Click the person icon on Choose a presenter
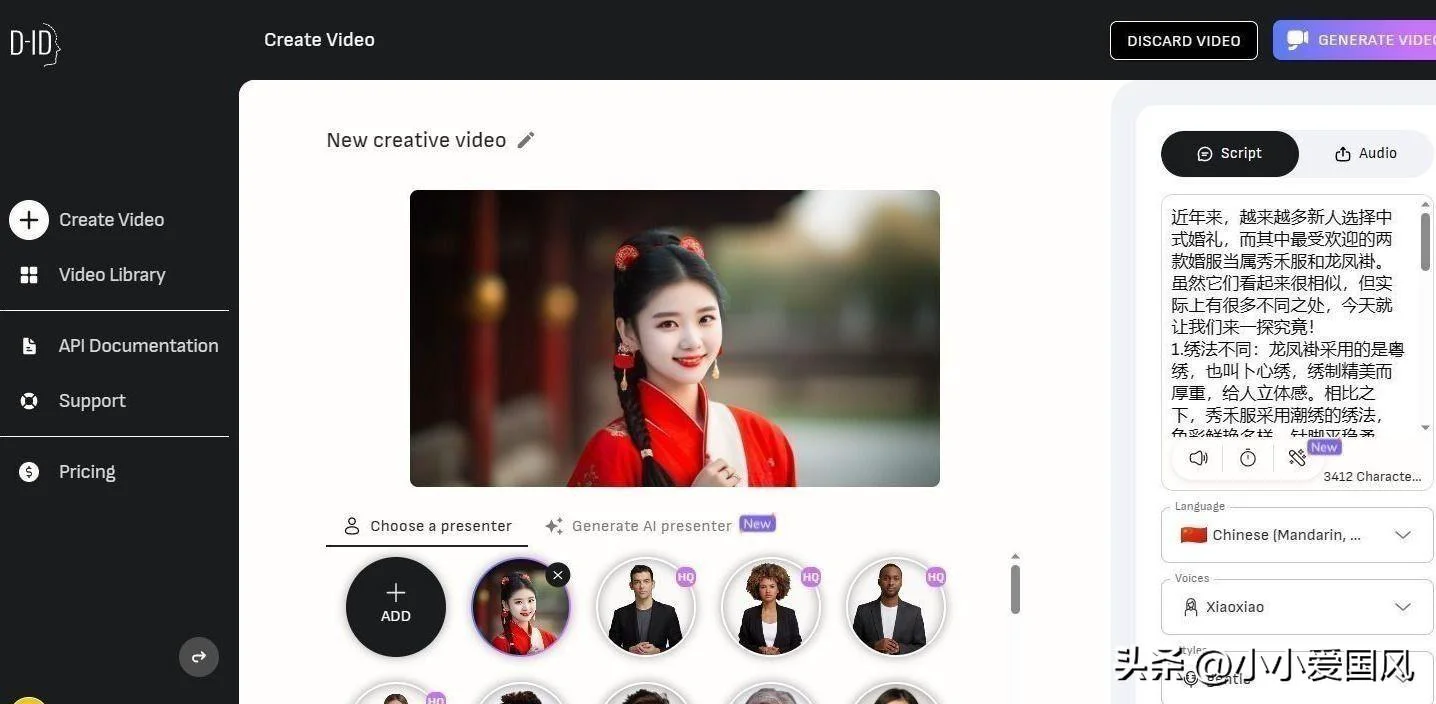Screen dimensions: 1436x704 tap(352, 526)
